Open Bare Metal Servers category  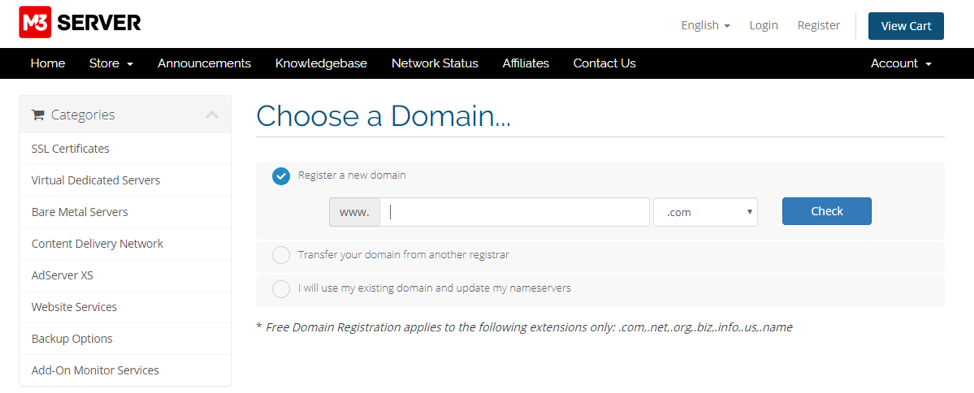point(125,212)
